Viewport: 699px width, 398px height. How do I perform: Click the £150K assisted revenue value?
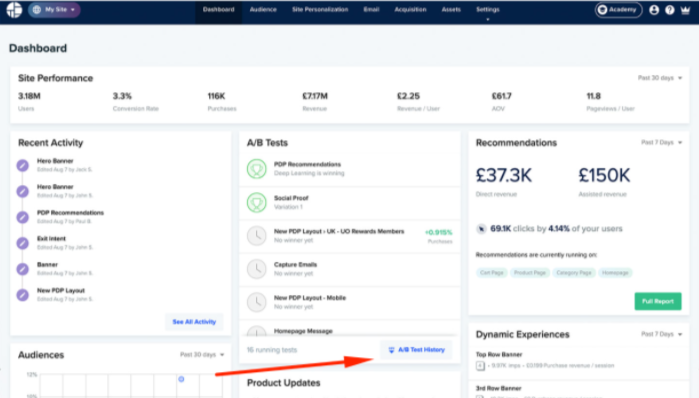[604, 176]
